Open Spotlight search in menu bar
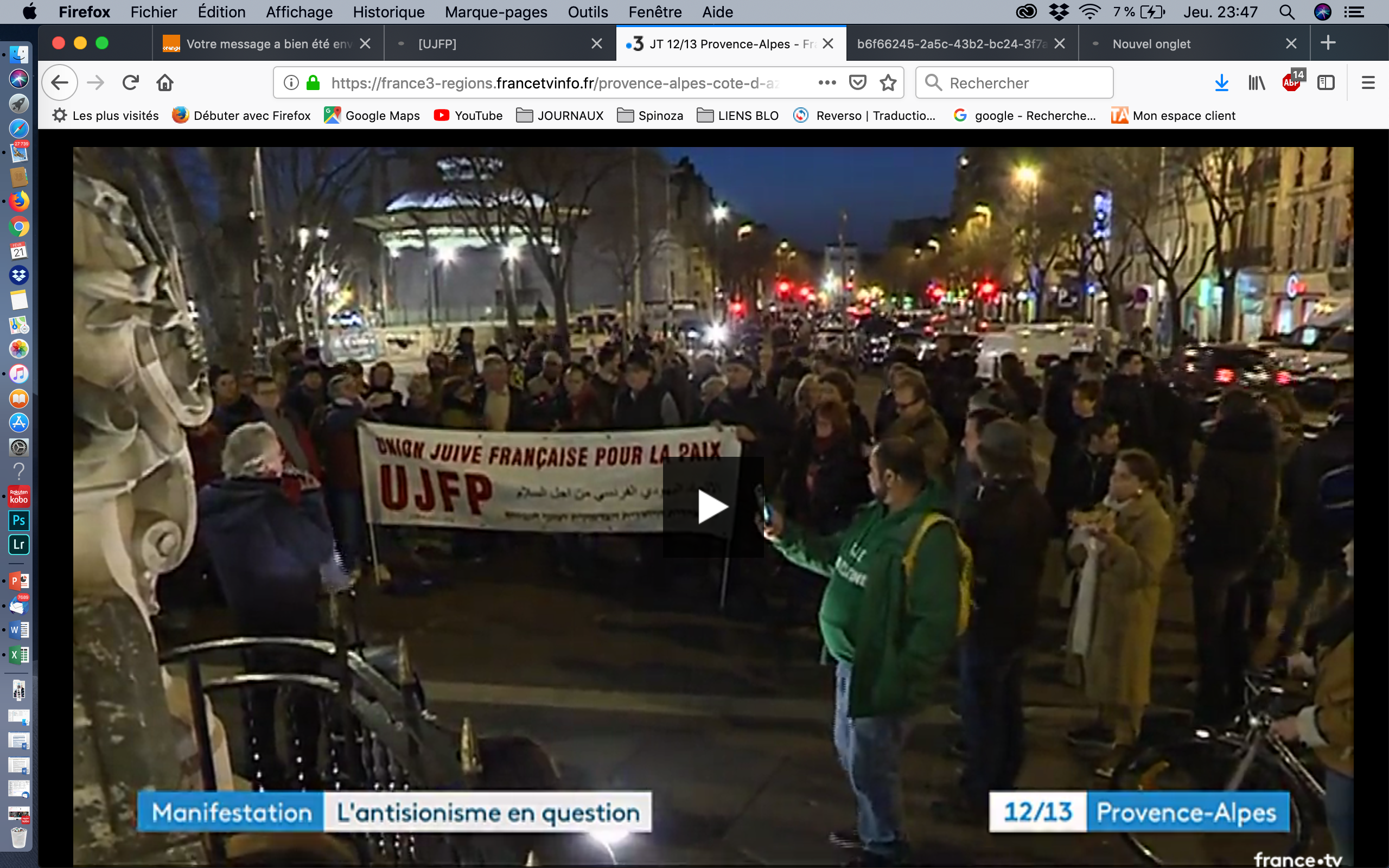1389x868 pixels. tap(1287, 12)
